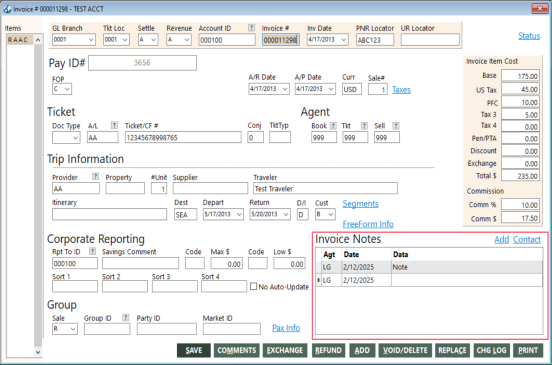The width and height of the screenshot is (552, 365).
Task: Open the Rpt To ID lookup icon
Action: coord(93,251)
